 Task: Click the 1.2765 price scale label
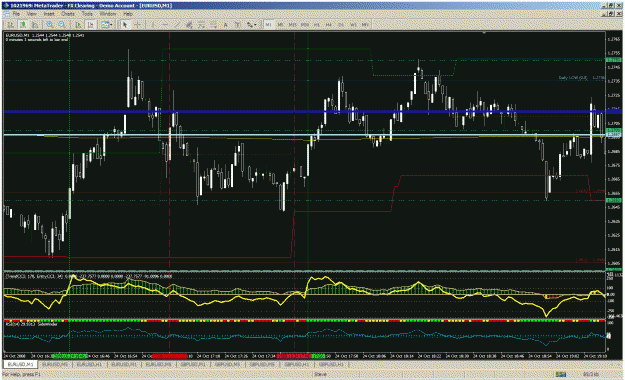(614, 39)
